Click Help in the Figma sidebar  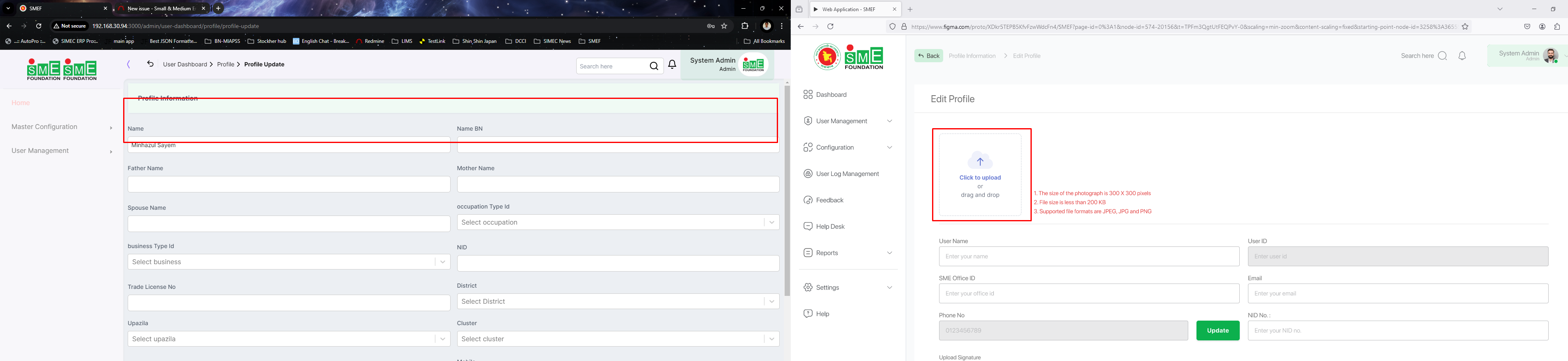[816, 314]
